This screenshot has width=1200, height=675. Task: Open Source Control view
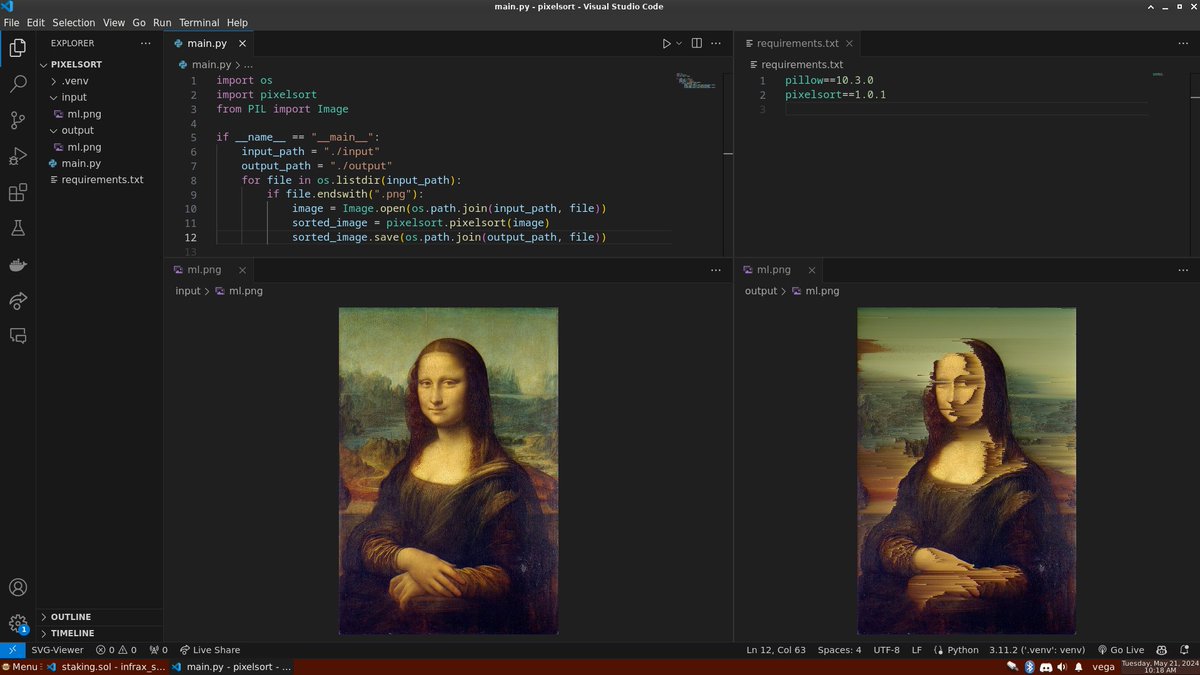[x=18, y=120]
